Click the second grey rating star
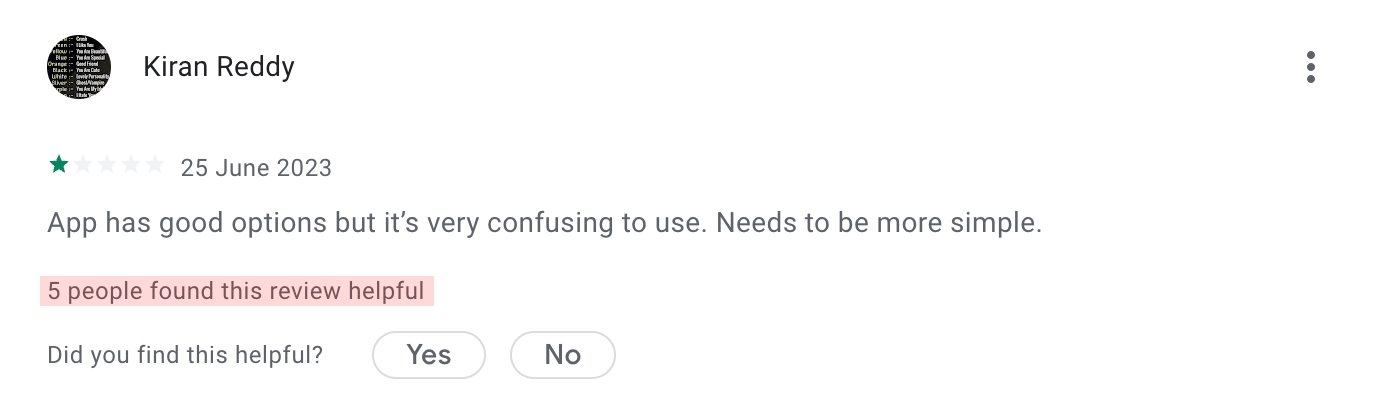This screenshot has width=1400, height=400. [x=83, y=165]
